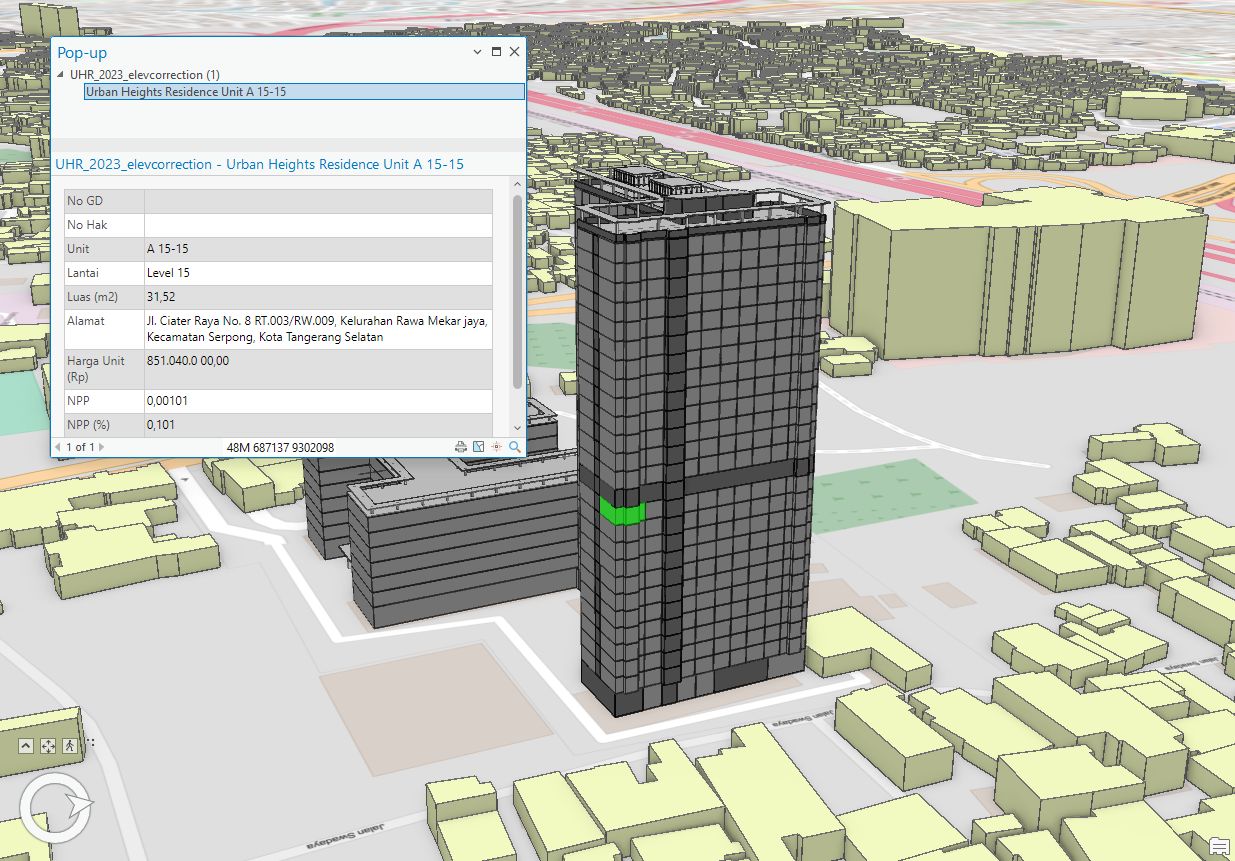Select Urban Heights Residence Unit A 15-15 row
The image size is (1235, 861).
click(304, 91)
